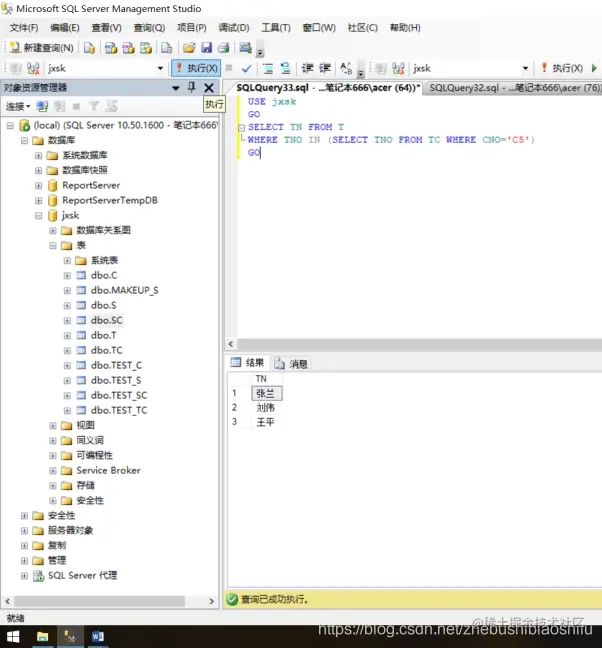Open the jxsk database dropdown on left
The height and width of the screenshot is (648, 602).
click(160, 69)
